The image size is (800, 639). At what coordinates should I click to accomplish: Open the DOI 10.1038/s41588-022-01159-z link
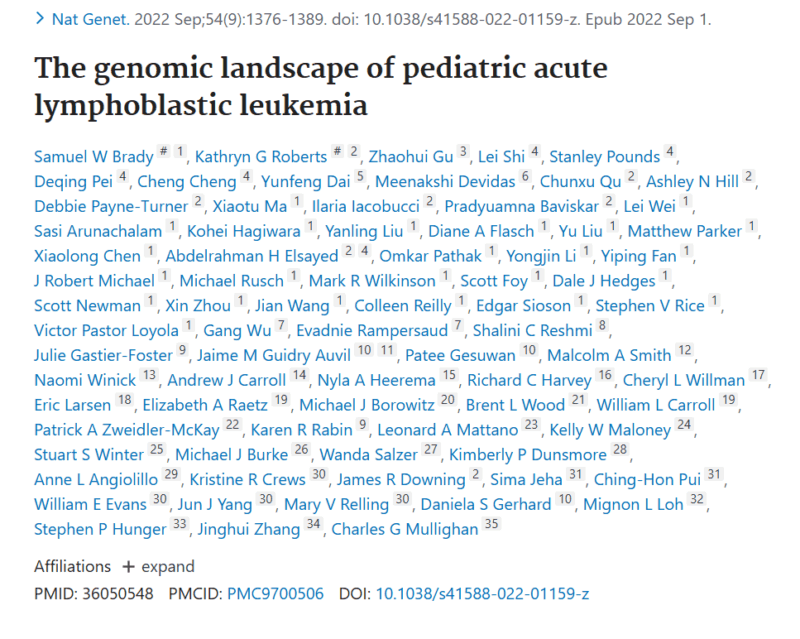click(x=482, y=594)
